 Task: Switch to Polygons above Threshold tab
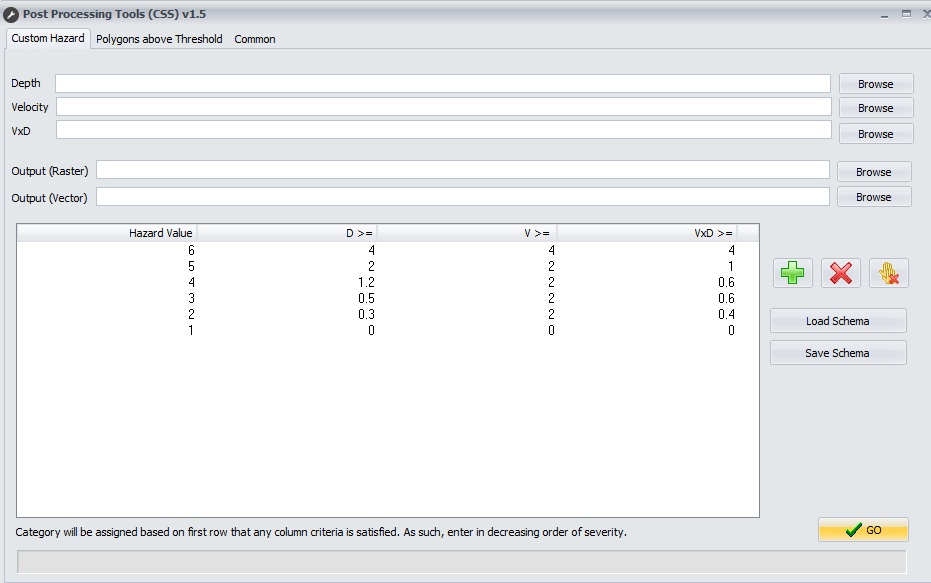[x=159, y=39]
